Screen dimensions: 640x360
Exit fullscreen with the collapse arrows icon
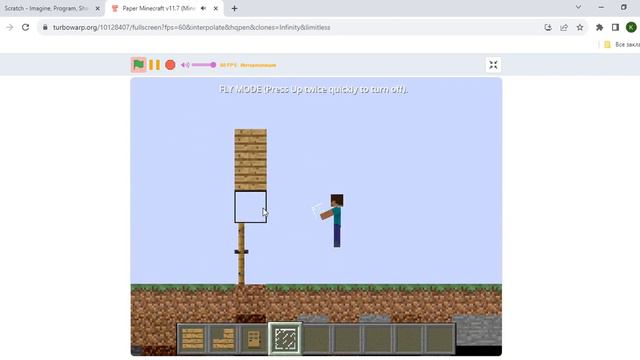[493, 65]
